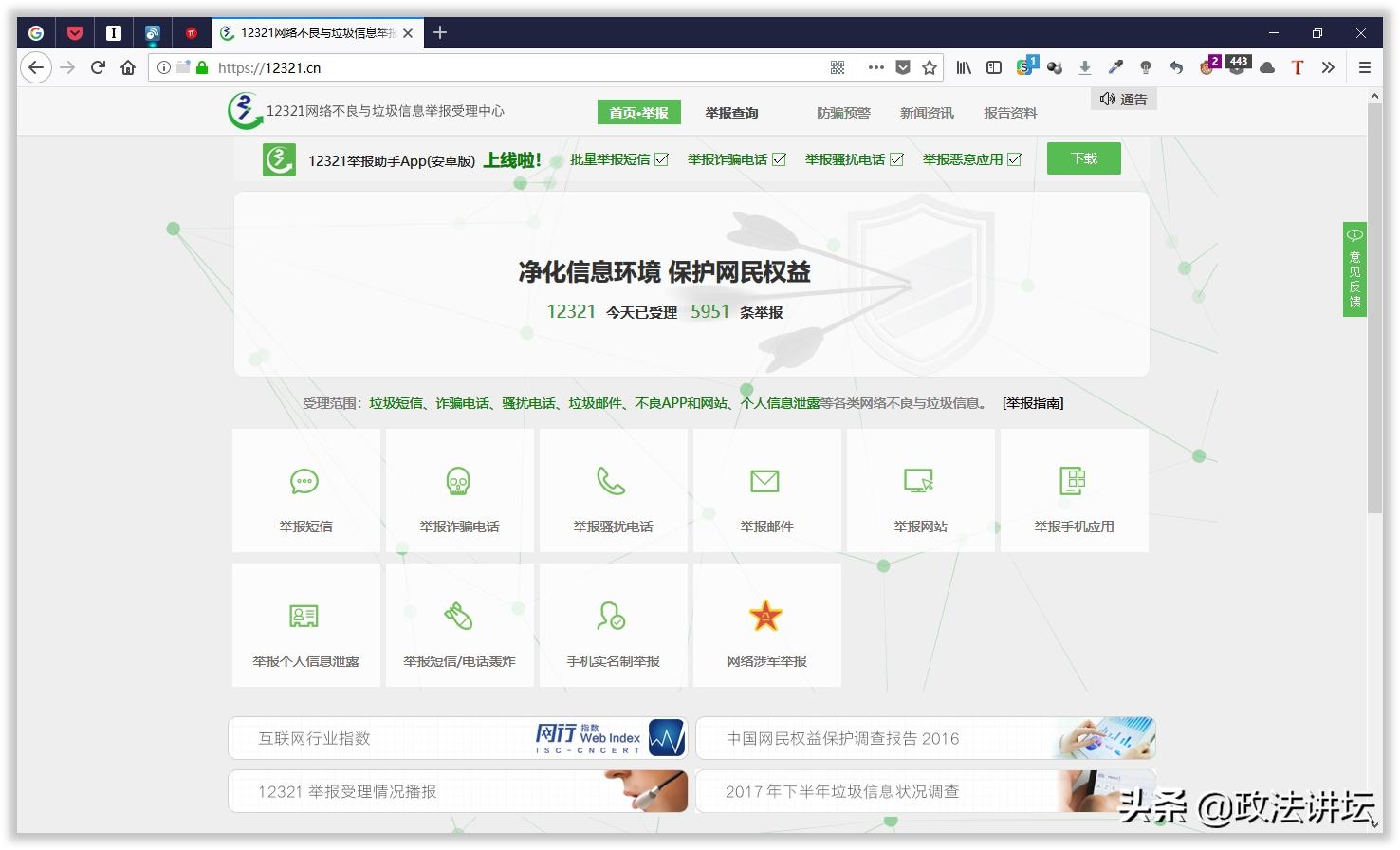Screen dimensions: 1400x850
Task: Expand the toolbar overflow chevron arrows
Action: coord(1329,67)
